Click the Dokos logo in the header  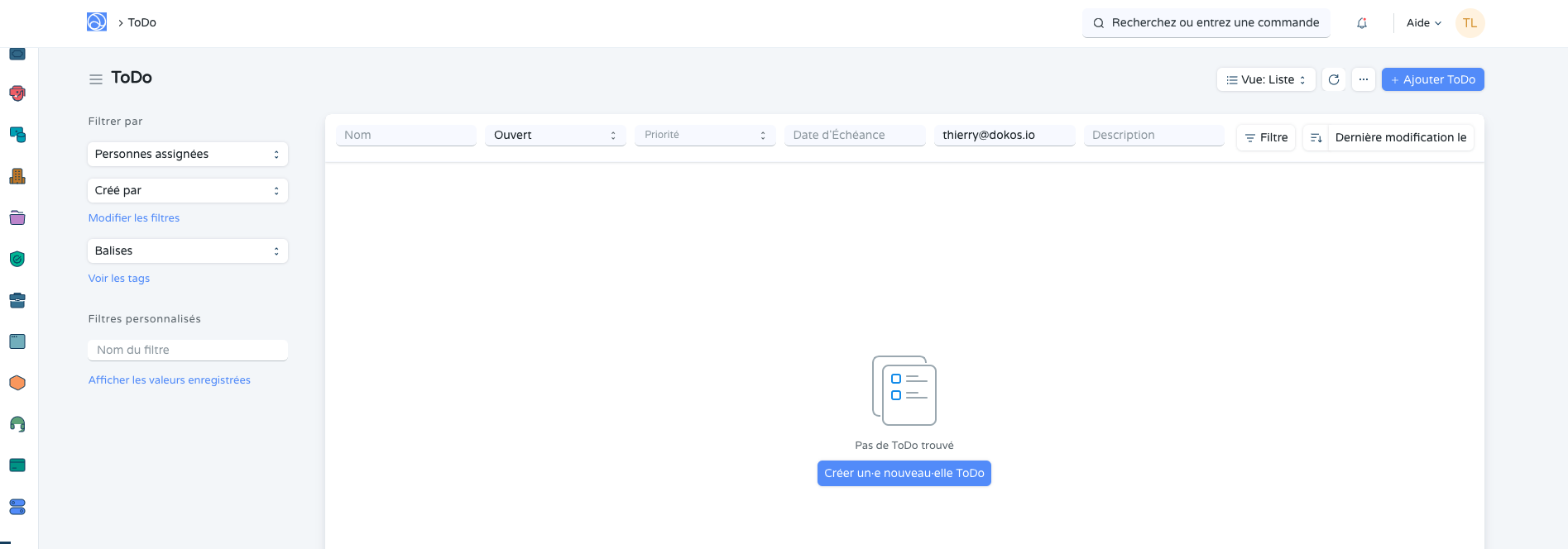coord(97,22)
